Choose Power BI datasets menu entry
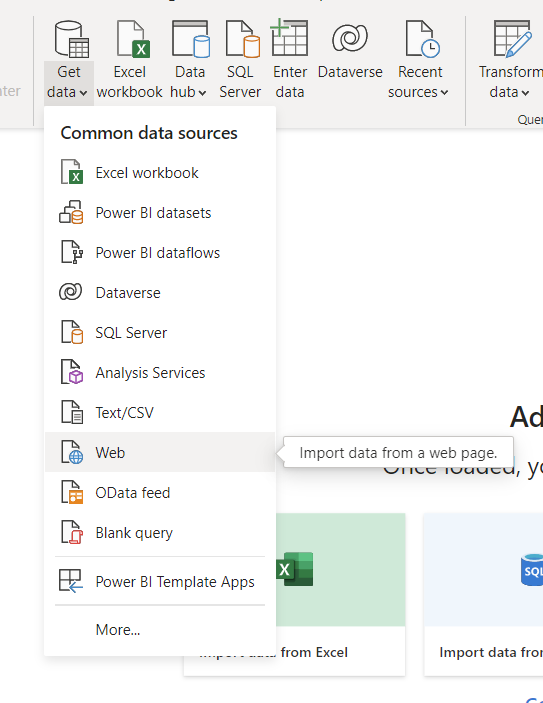The width and height of the screenshot is (543, 703). point(160,213)
